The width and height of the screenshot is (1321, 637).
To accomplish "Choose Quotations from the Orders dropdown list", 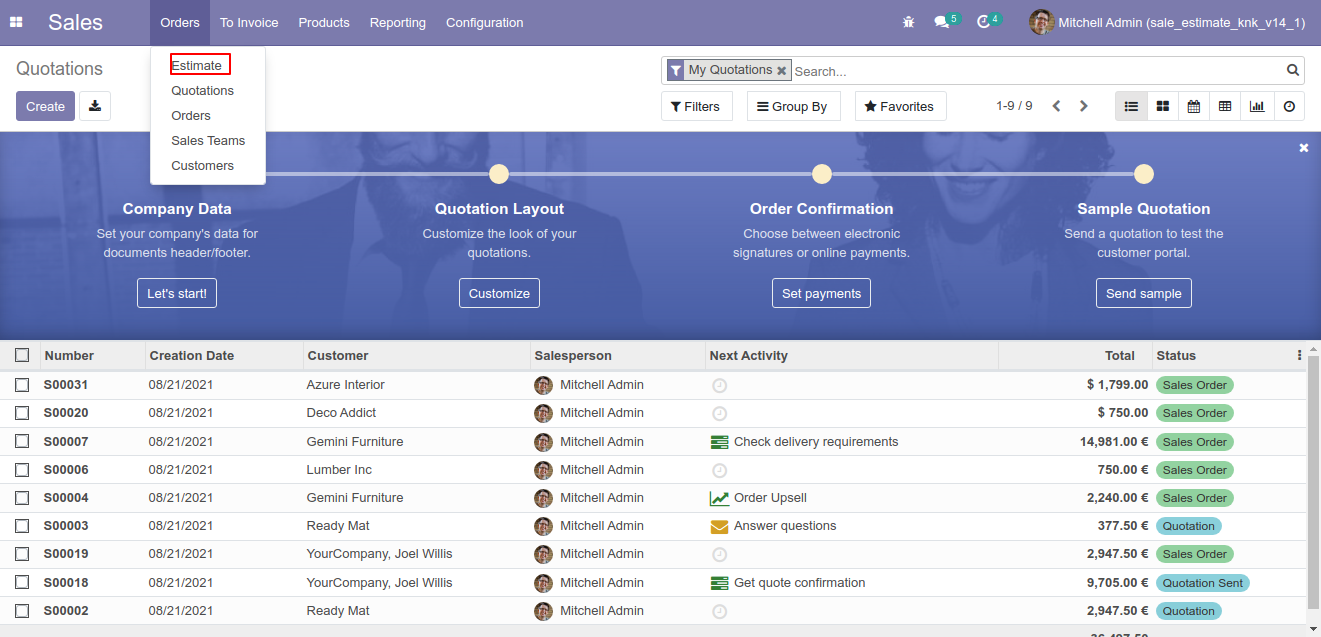I will pyautogui.click(x=203, y=90).
